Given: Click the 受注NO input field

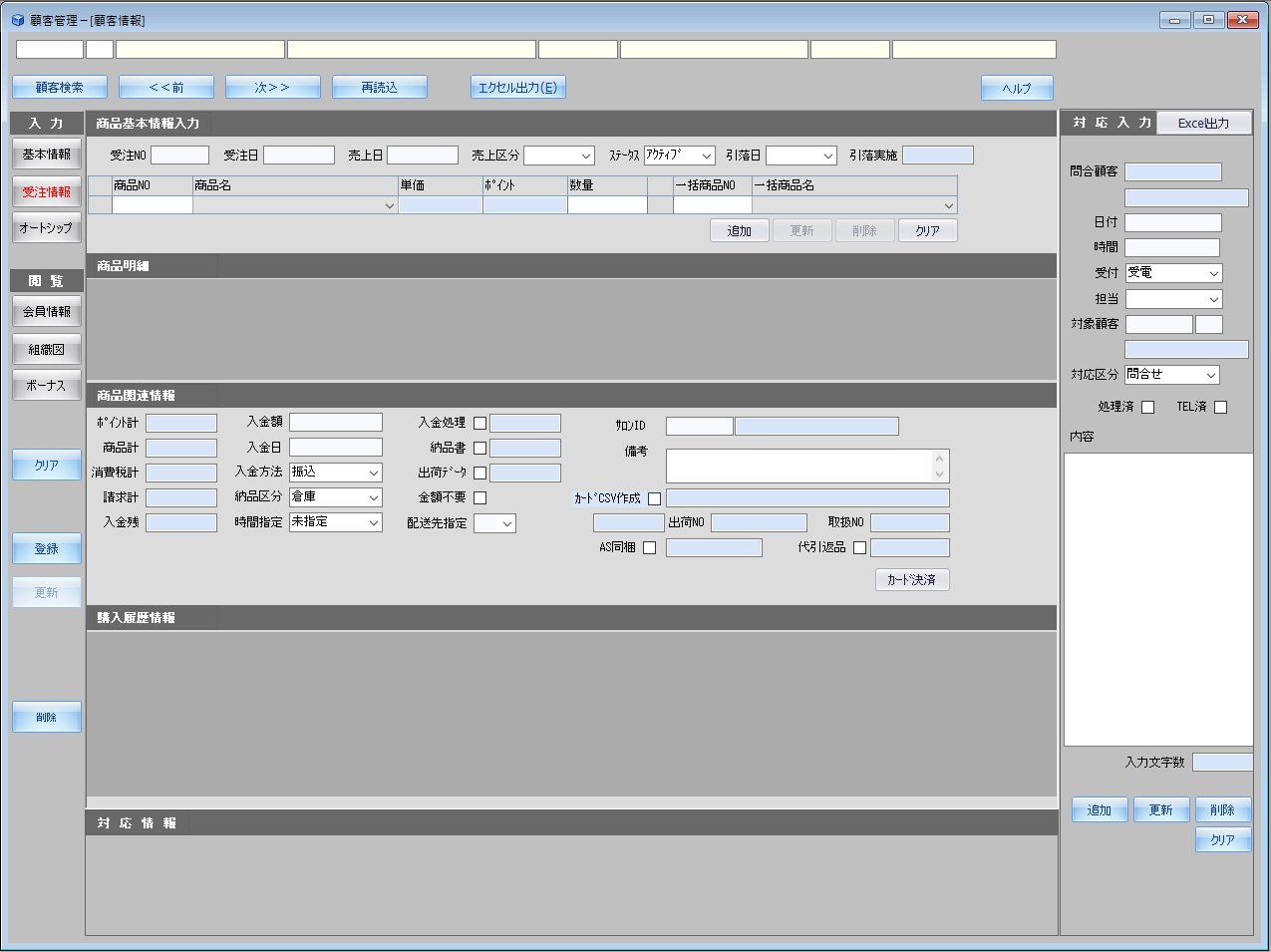Looking at the screenshot, I should coord(179,156).
